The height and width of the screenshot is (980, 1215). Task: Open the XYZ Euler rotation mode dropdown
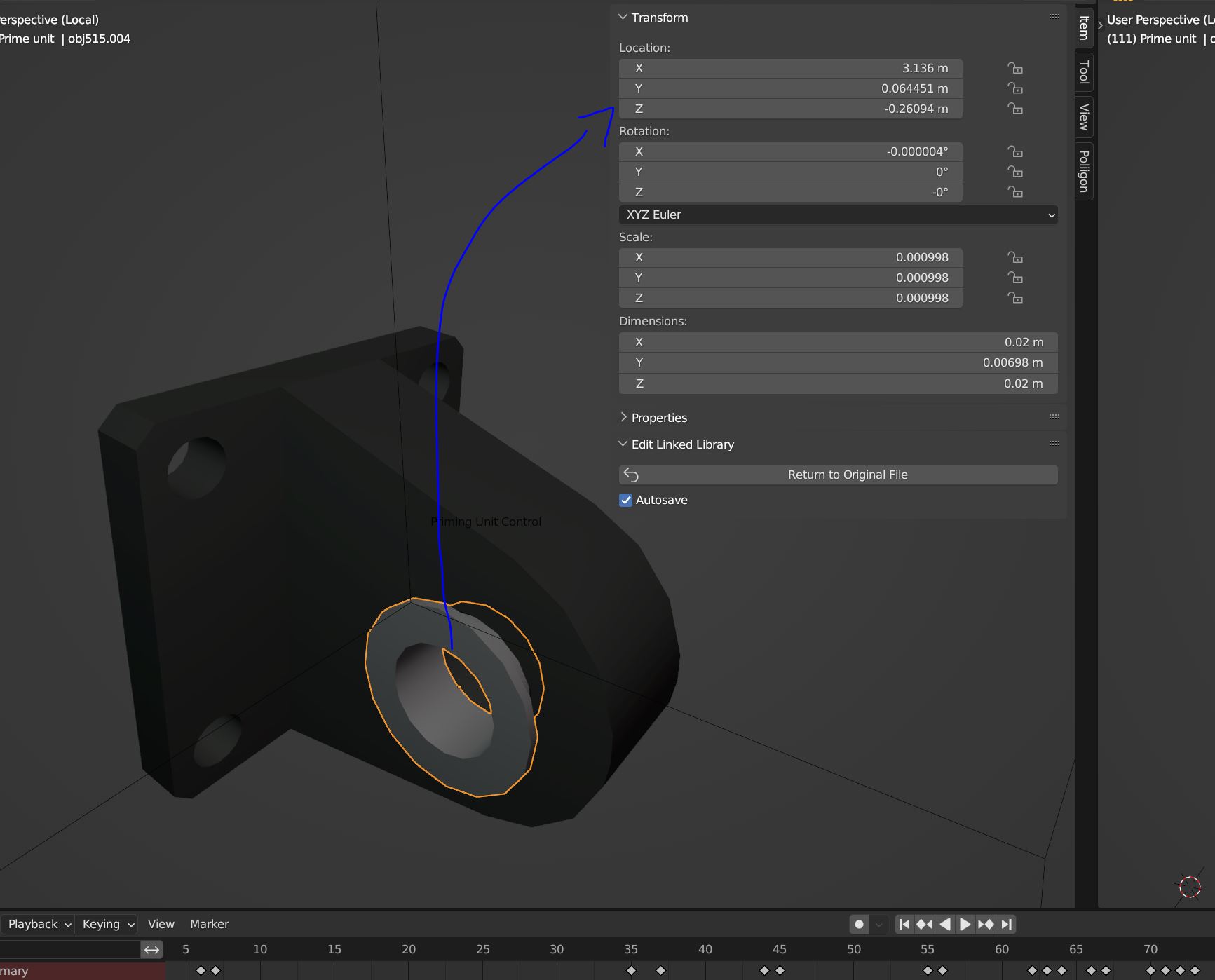838,215
